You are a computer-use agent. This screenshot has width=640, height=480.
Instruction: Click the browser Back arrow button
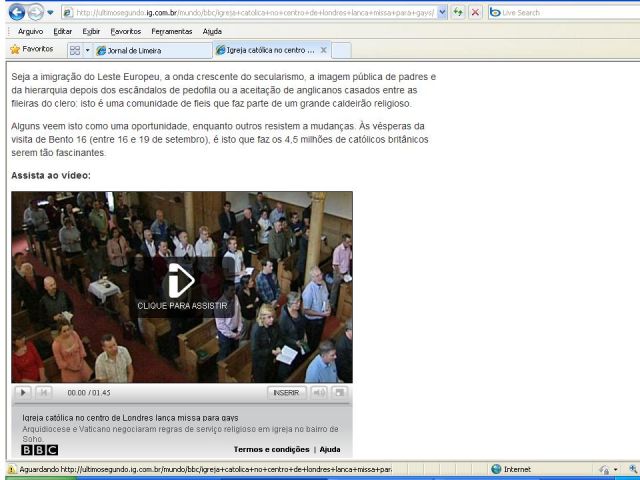pyautogui.click(x=15, y=13)
